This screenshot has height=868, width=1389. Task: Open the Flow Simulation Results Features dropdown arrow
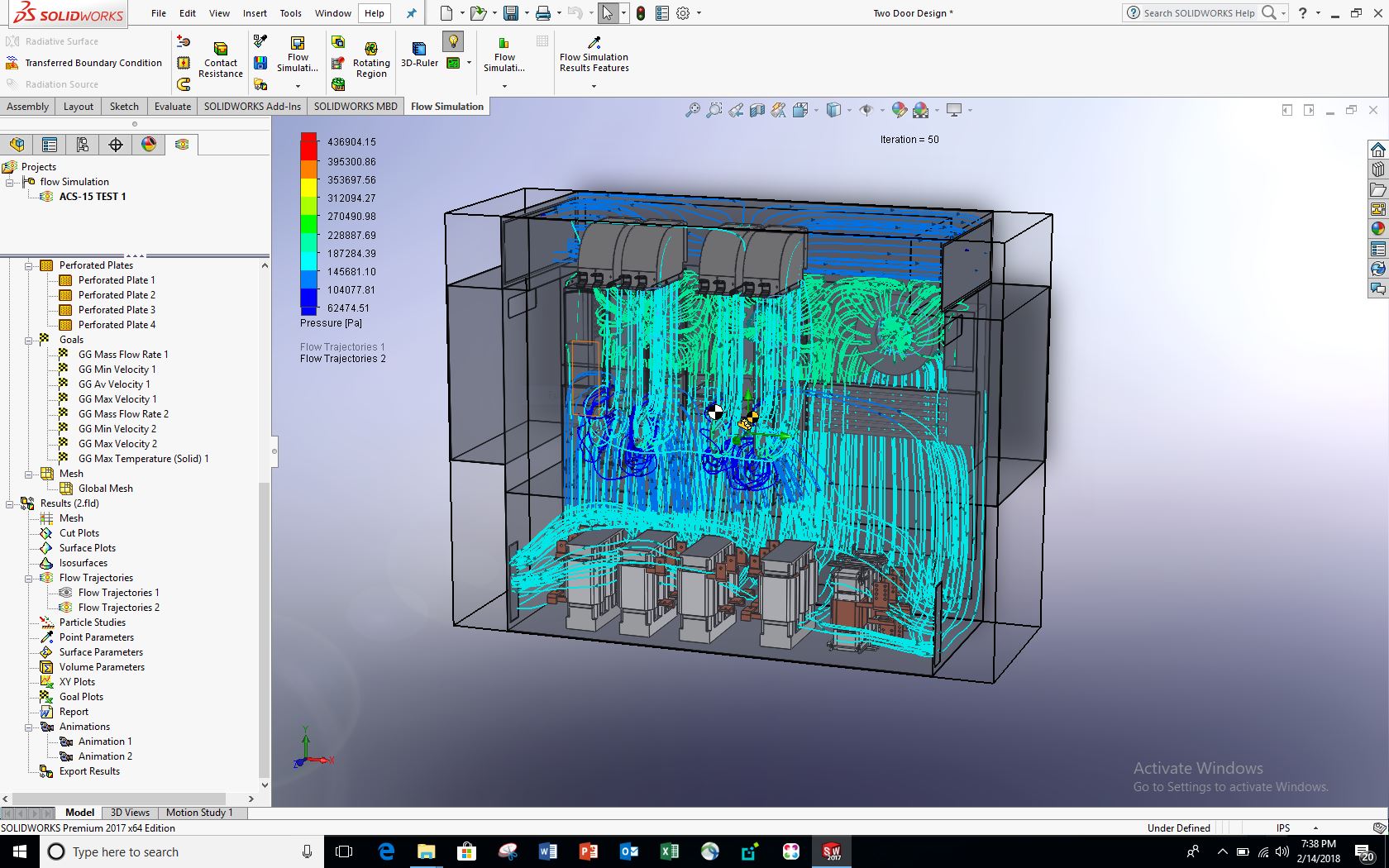594,86
